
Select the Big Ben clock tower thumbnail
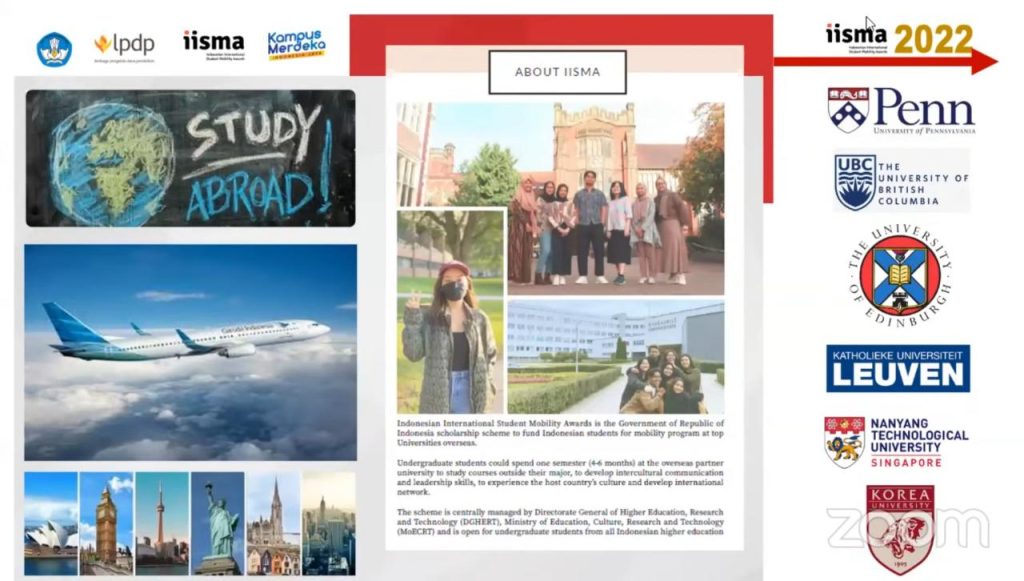coord(106,524)
